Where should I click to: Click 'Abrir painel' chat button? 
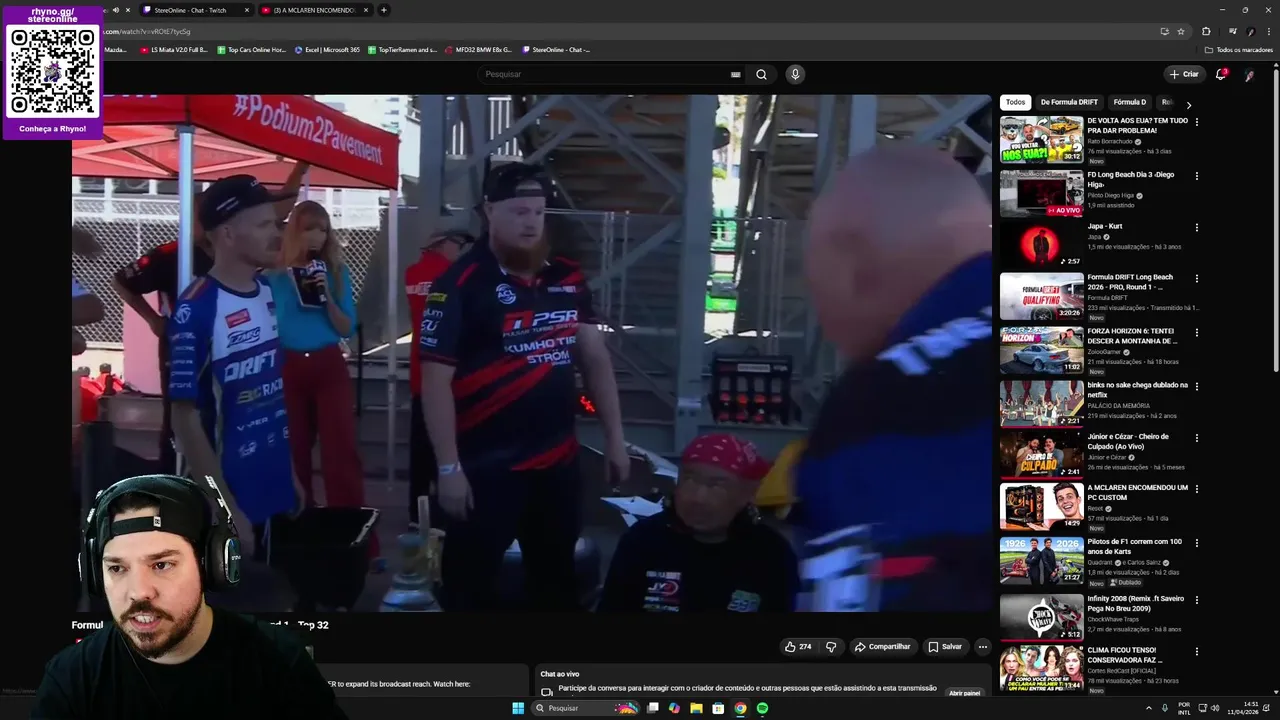click(x=964, y=692)
